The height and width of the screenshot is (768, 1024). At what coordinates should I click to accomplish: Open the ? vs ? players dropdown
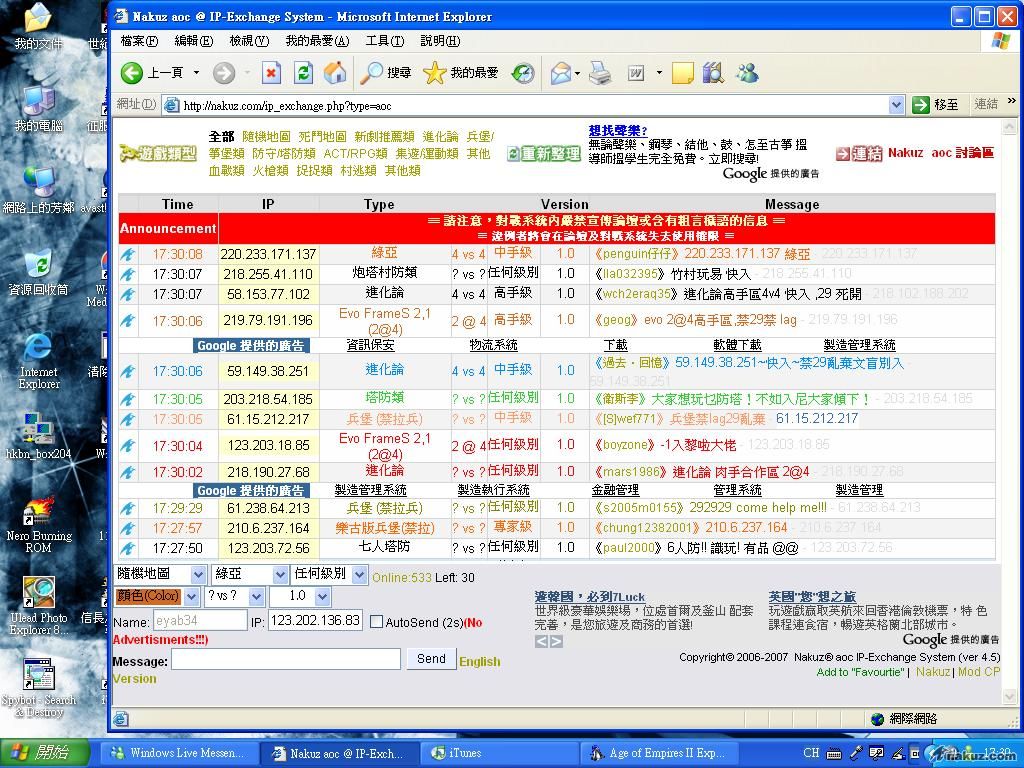coord(257,596)
